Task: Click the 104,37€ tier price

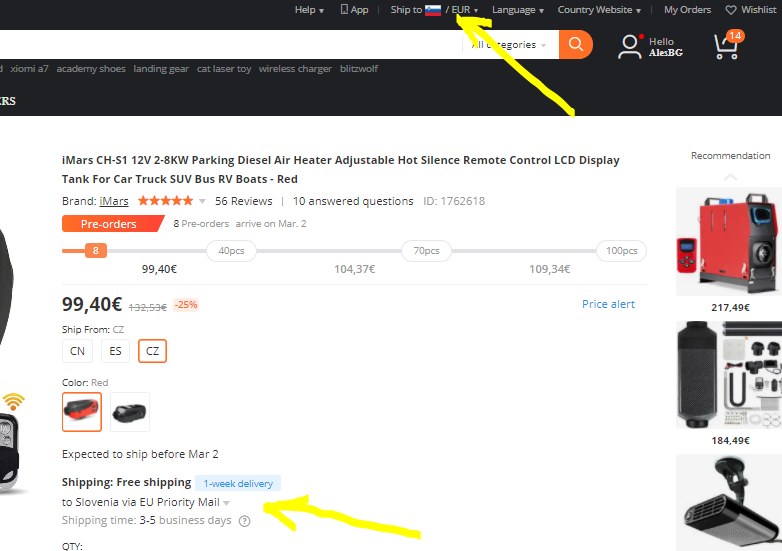Action: (x=354, y=269)
